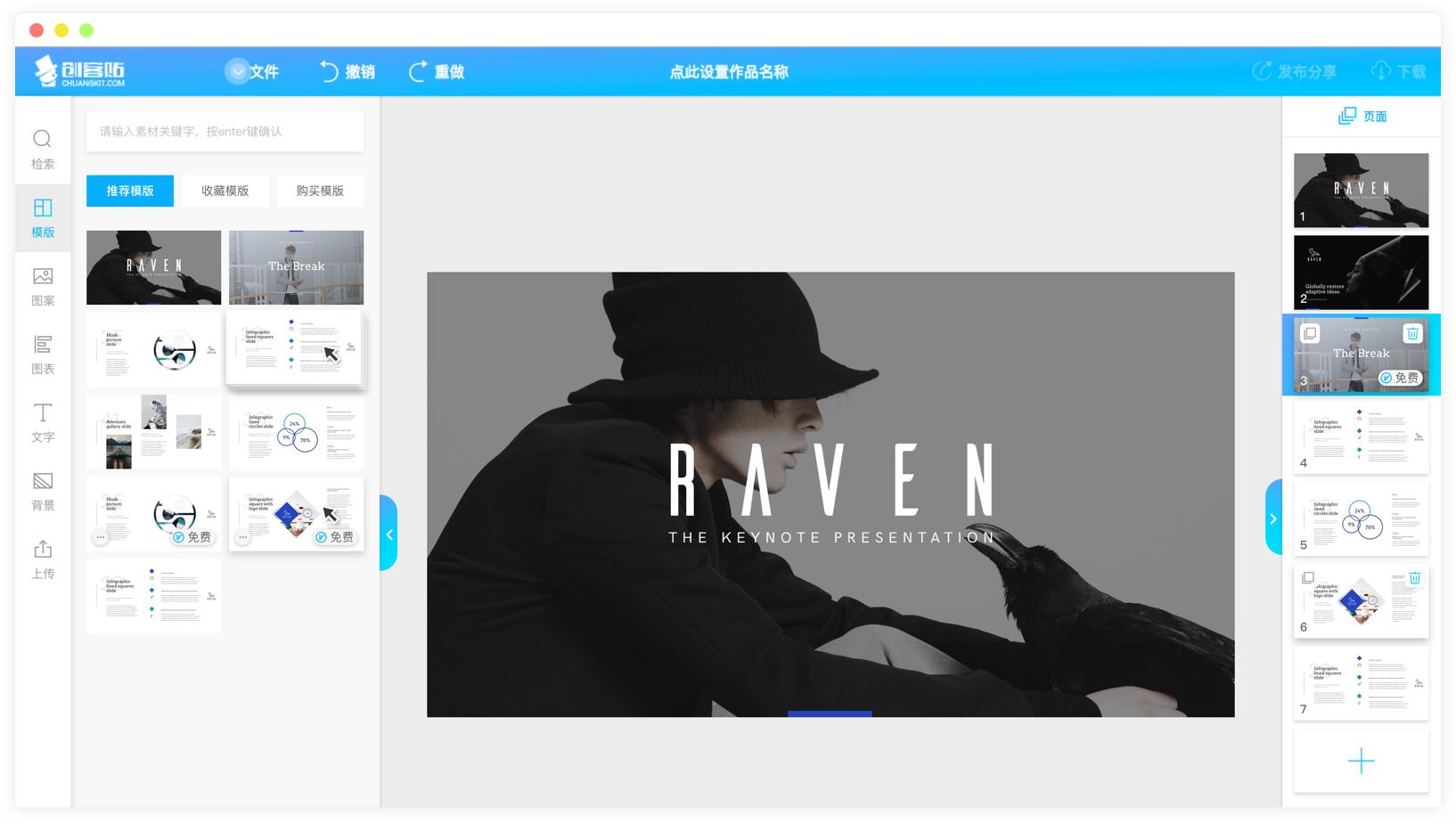
Task: Open more options on free Mask picture template
Action: coord(101,537)
